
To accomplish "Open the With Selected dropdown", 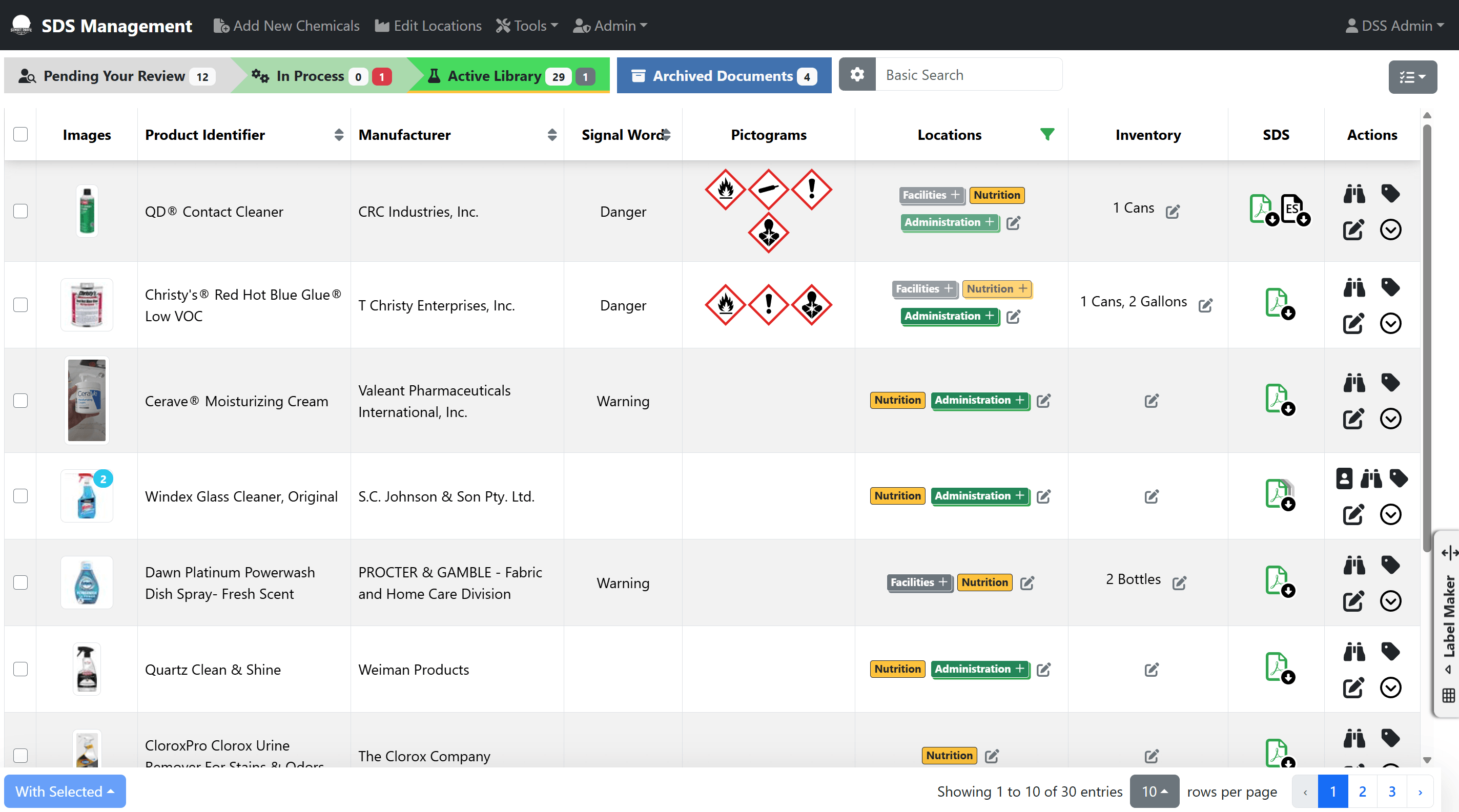I will [x=65, y=791].
